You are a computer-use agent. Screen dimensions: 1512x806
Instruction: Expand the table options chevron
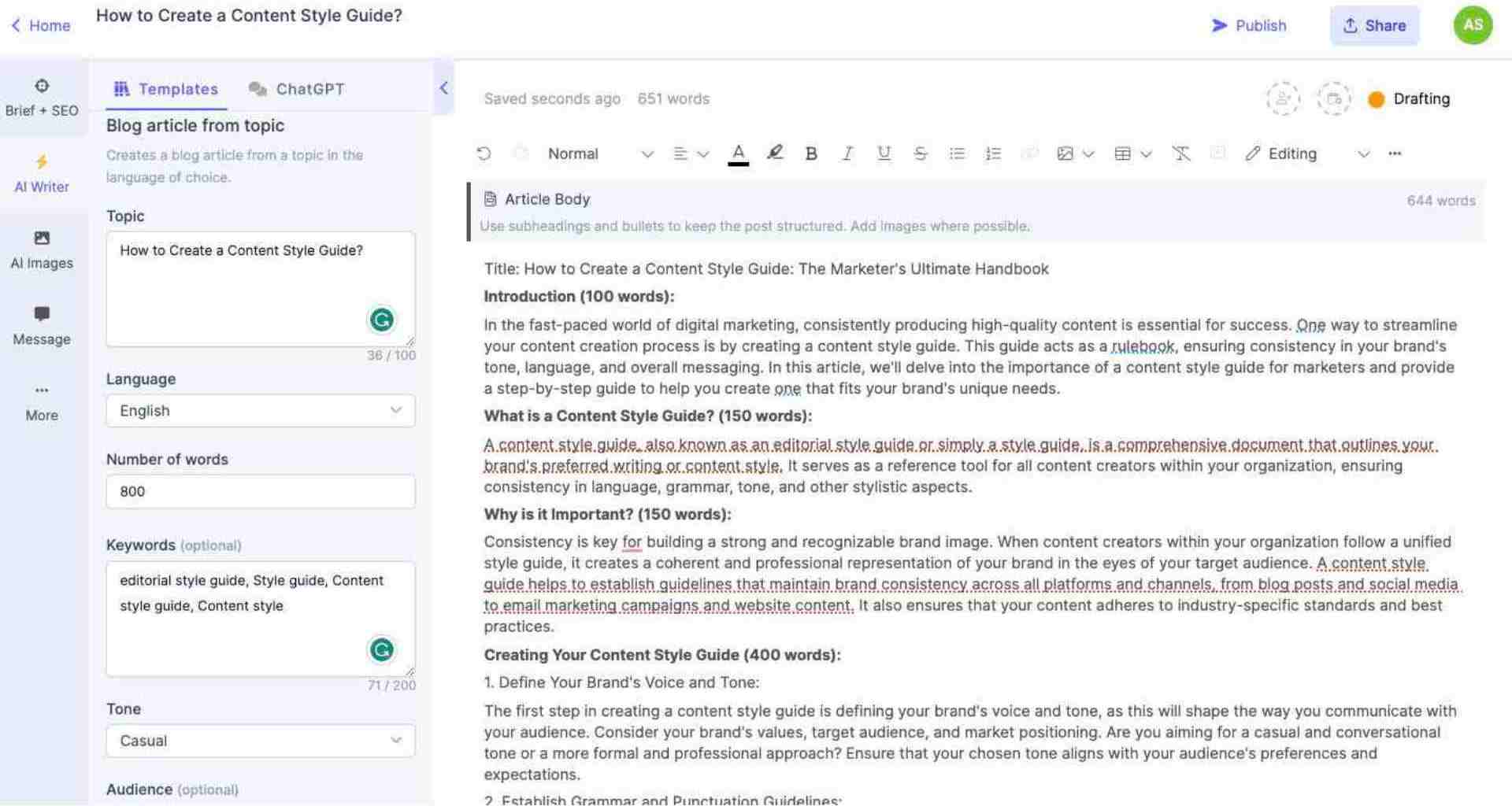point(1147,154)
